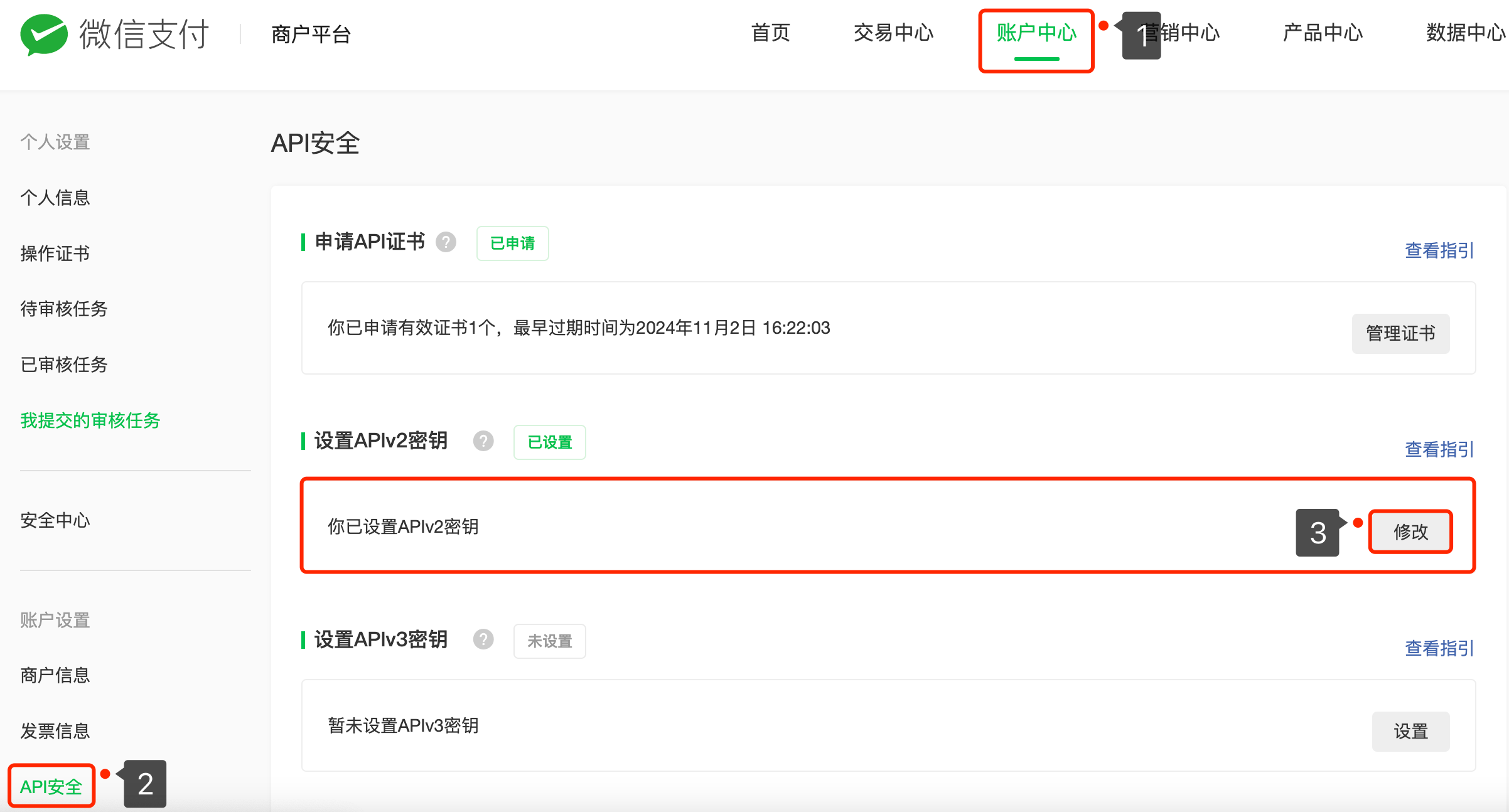
Task: Click the WeChat Pay logo icon
Action: click(44, 34)
